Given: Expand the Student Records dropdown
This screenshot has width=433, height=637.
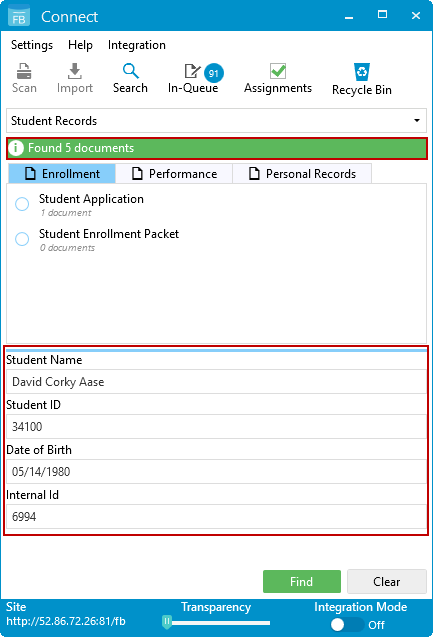Looking at the screenshot, I should [x=216, y=121].
